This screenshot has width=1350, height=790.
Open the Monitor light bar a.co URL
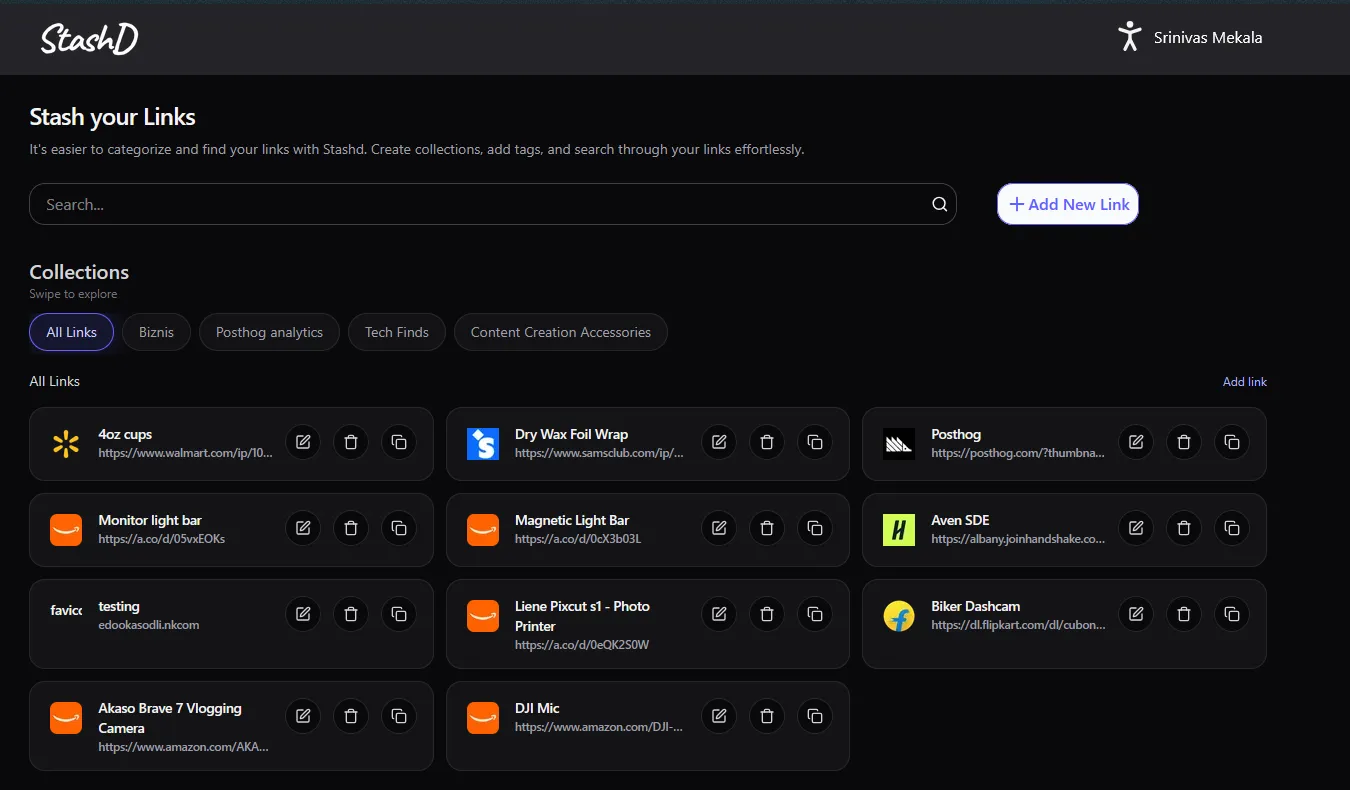[162, 539]
